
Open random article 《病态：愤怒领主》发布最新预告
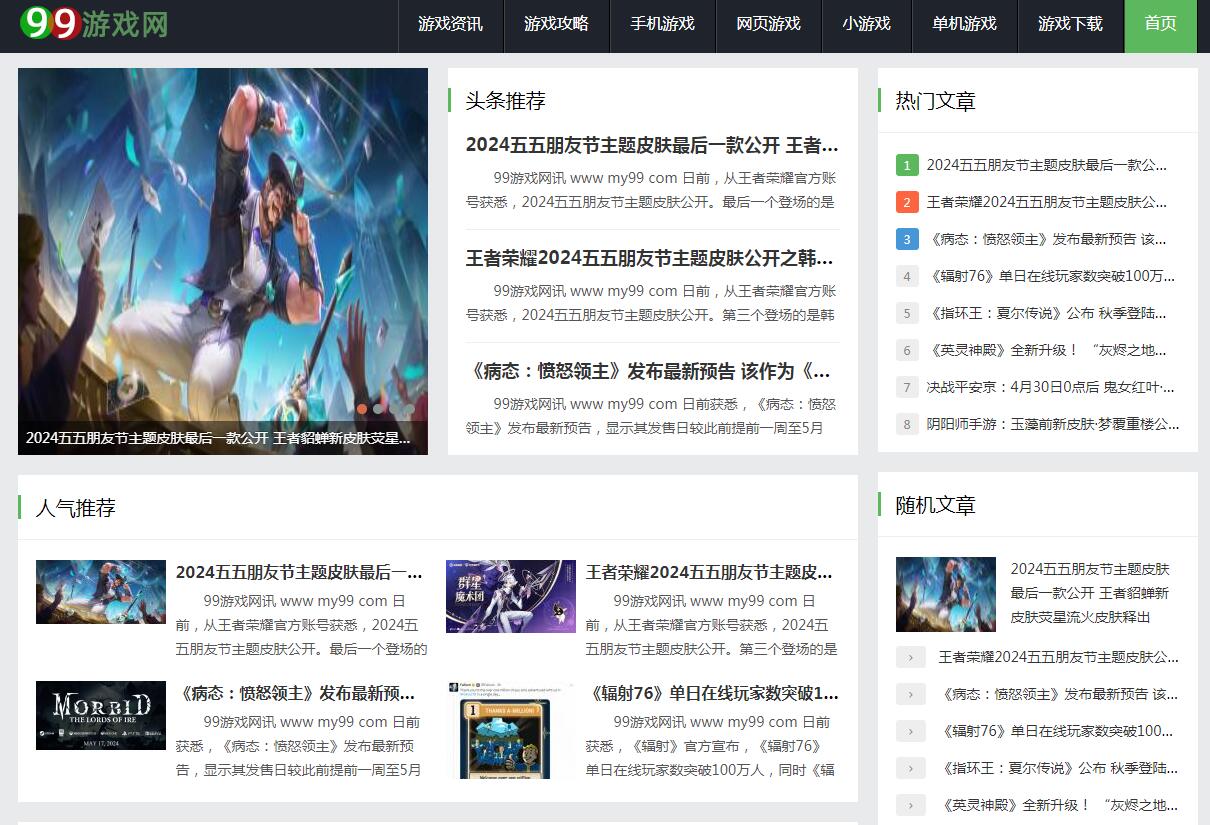[1059, 694]
